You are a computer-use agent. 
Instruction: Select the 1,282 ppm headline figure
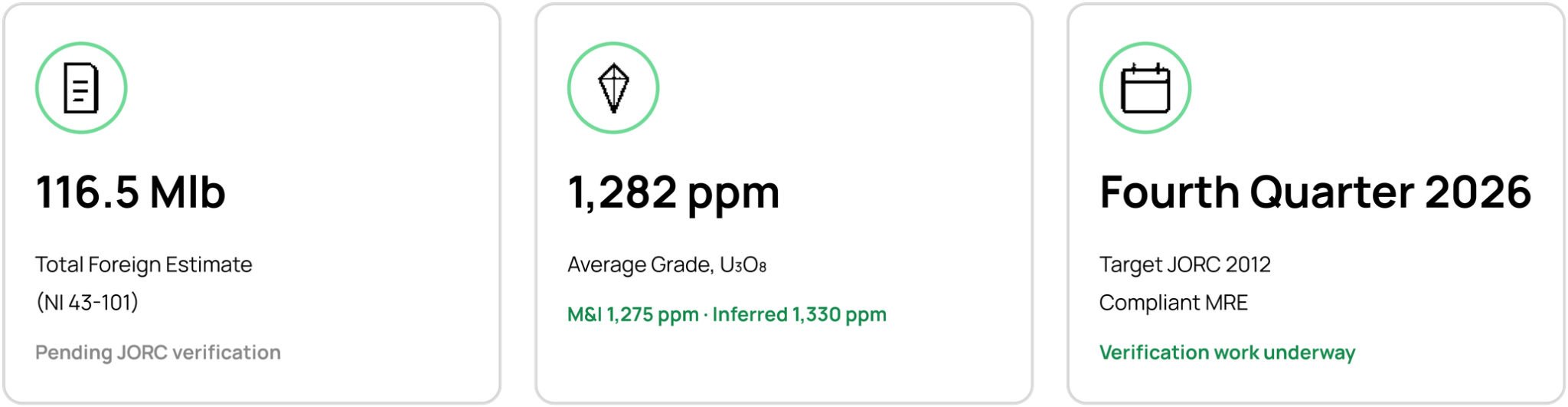(x=674, y=193)
